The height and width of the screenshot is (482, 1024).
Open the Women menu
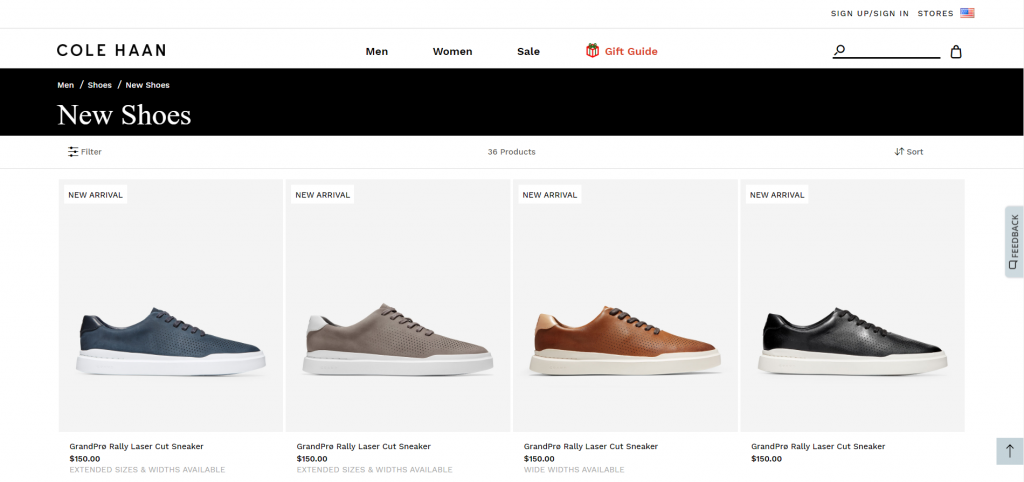pyautogui.click(x=453, y=52)
